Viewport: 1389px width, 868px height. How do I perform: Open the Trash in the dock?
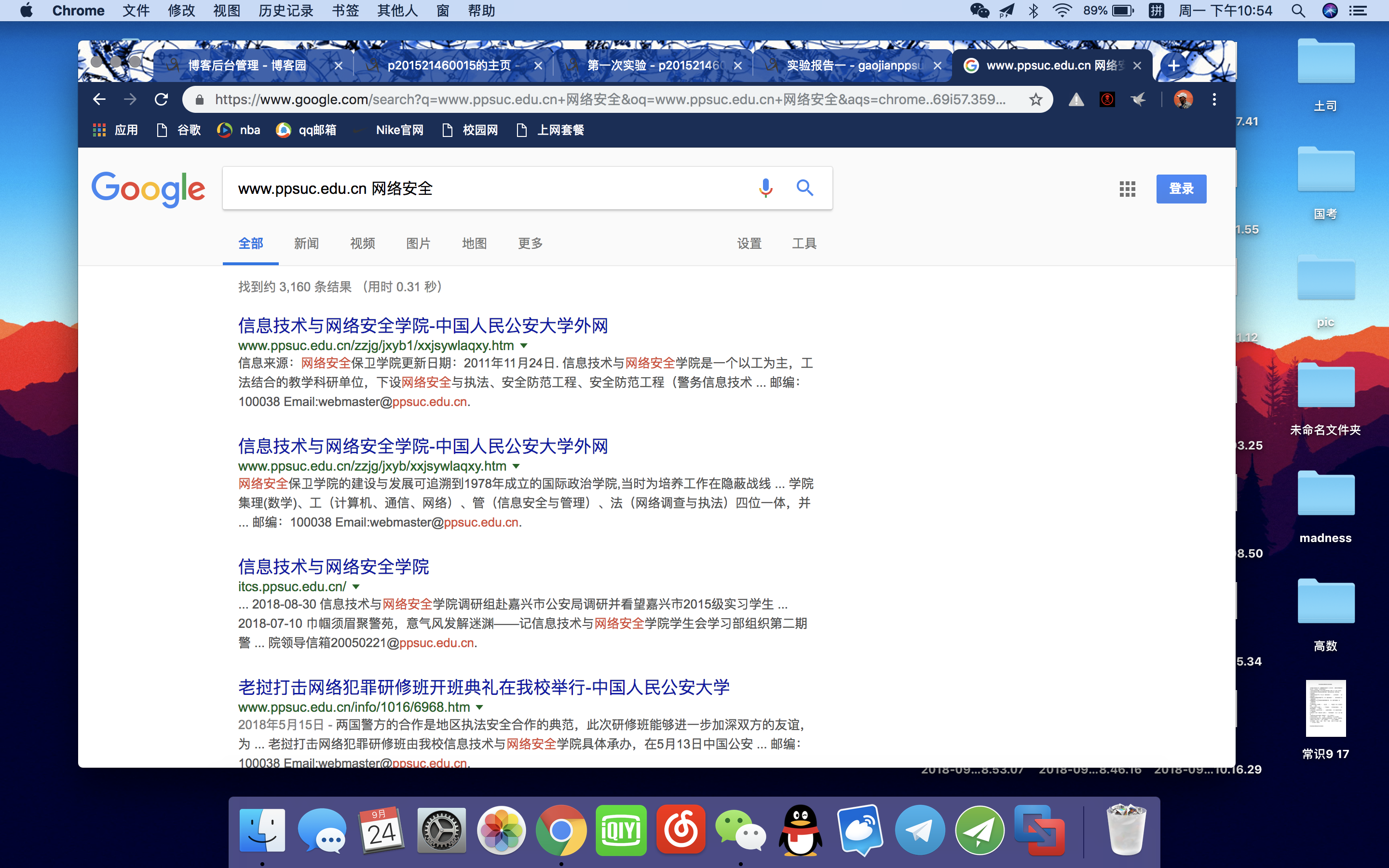(x=1126, y=831)
